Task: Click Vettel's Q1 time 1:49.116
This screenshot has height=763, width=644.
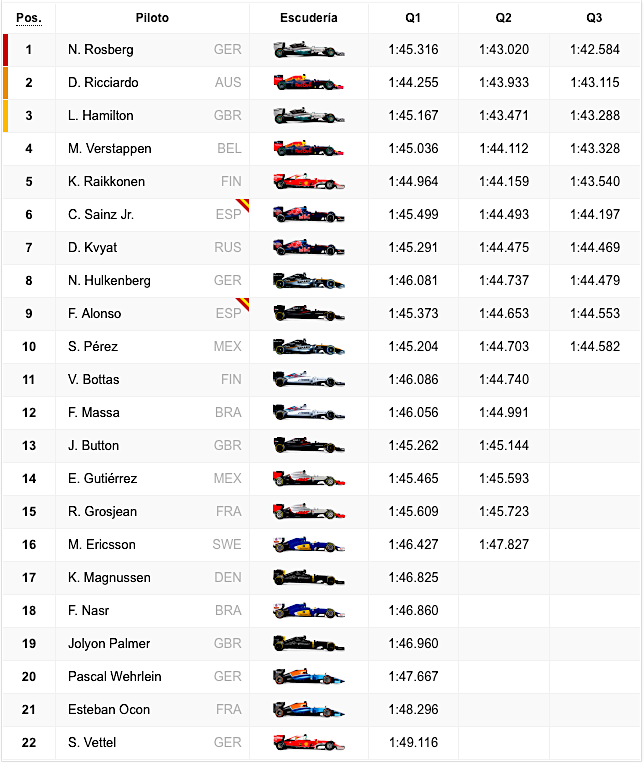Action: click(413, 743)
